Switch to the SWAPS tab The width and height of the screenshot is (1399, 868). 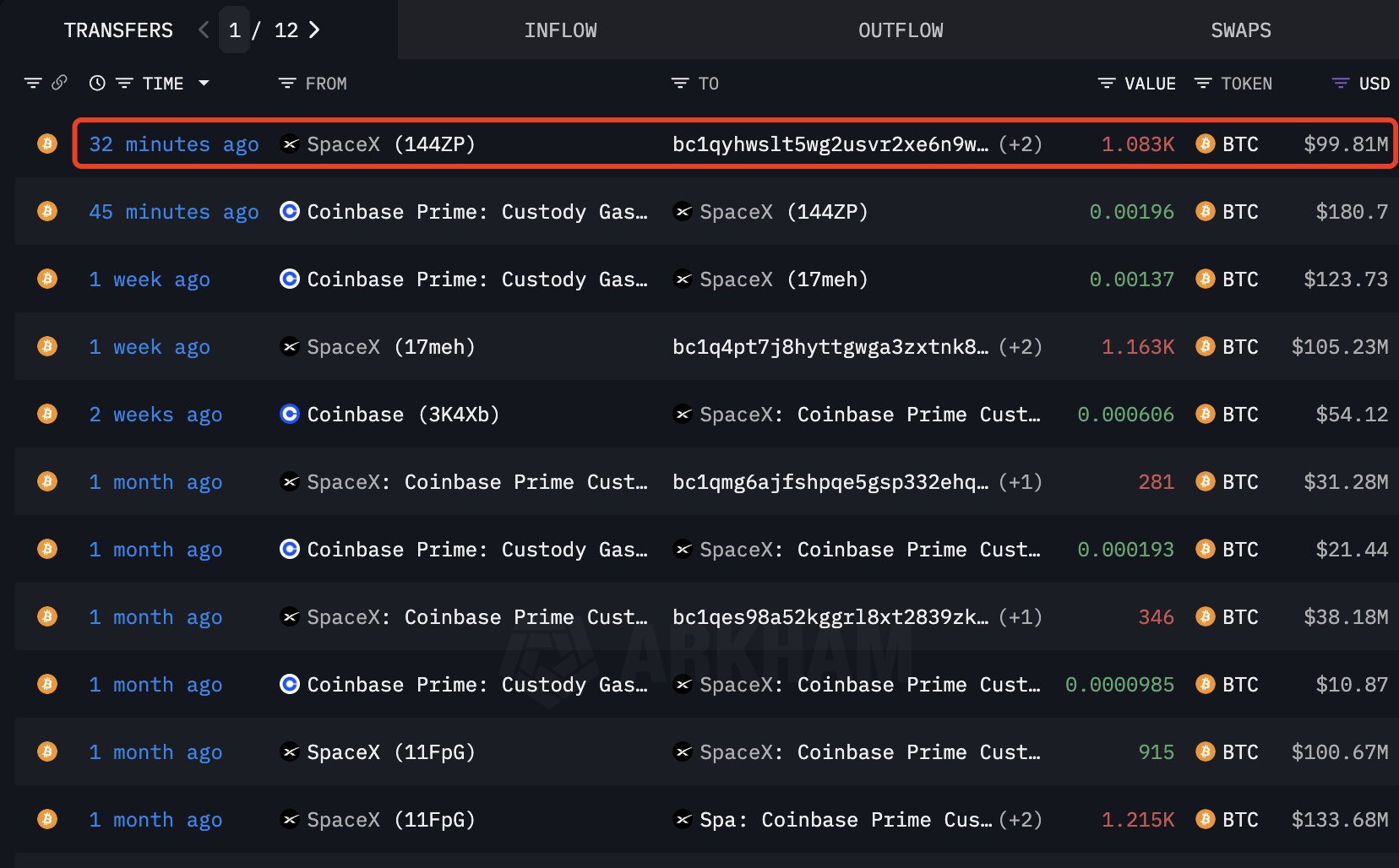pos(1240,30)
